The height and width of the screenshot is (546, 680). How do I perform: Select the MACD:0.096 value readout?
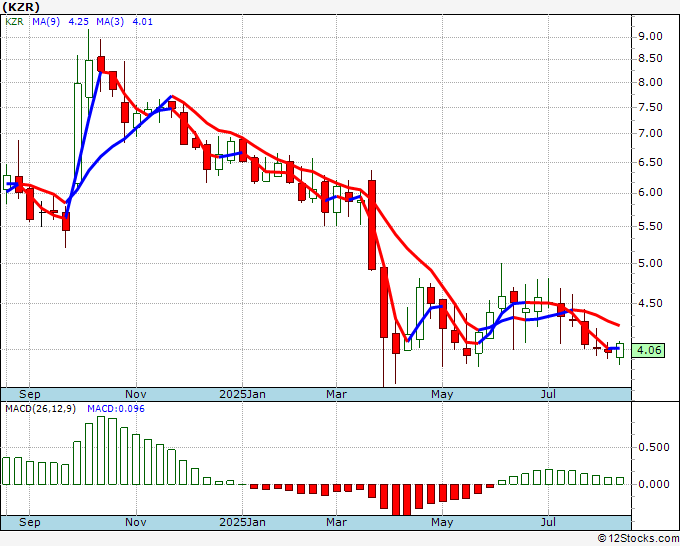coord(116,409)
